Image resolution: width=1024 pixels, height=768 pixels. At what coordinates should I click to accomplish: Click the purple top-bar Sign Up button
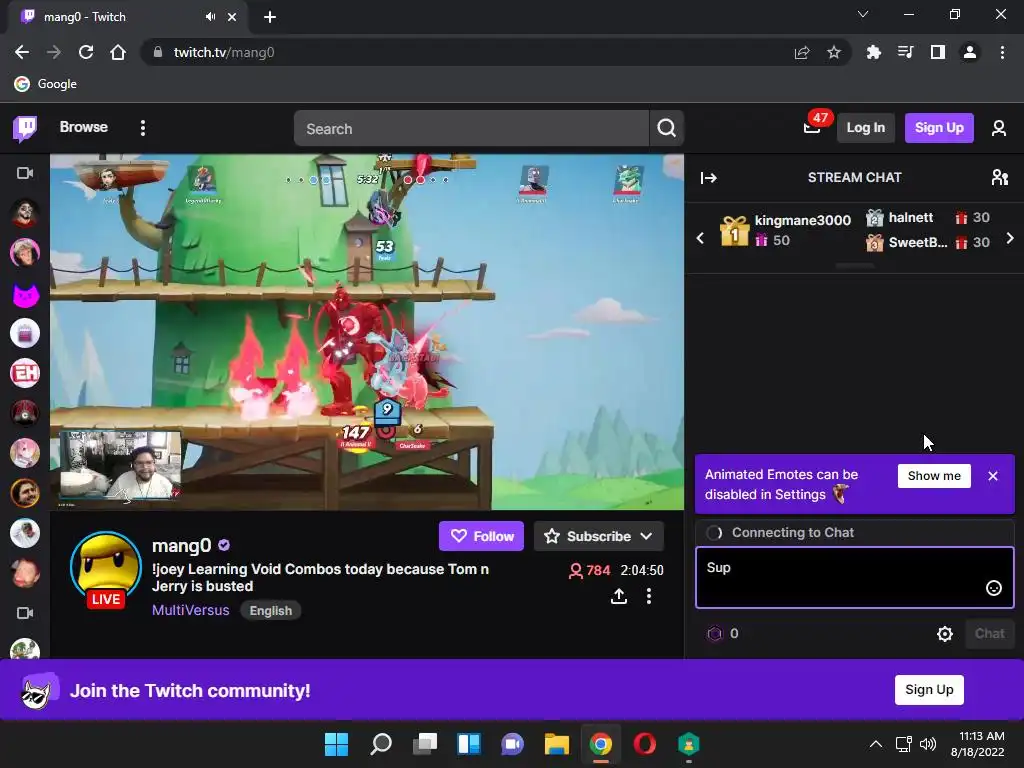(x=938, y=128)
